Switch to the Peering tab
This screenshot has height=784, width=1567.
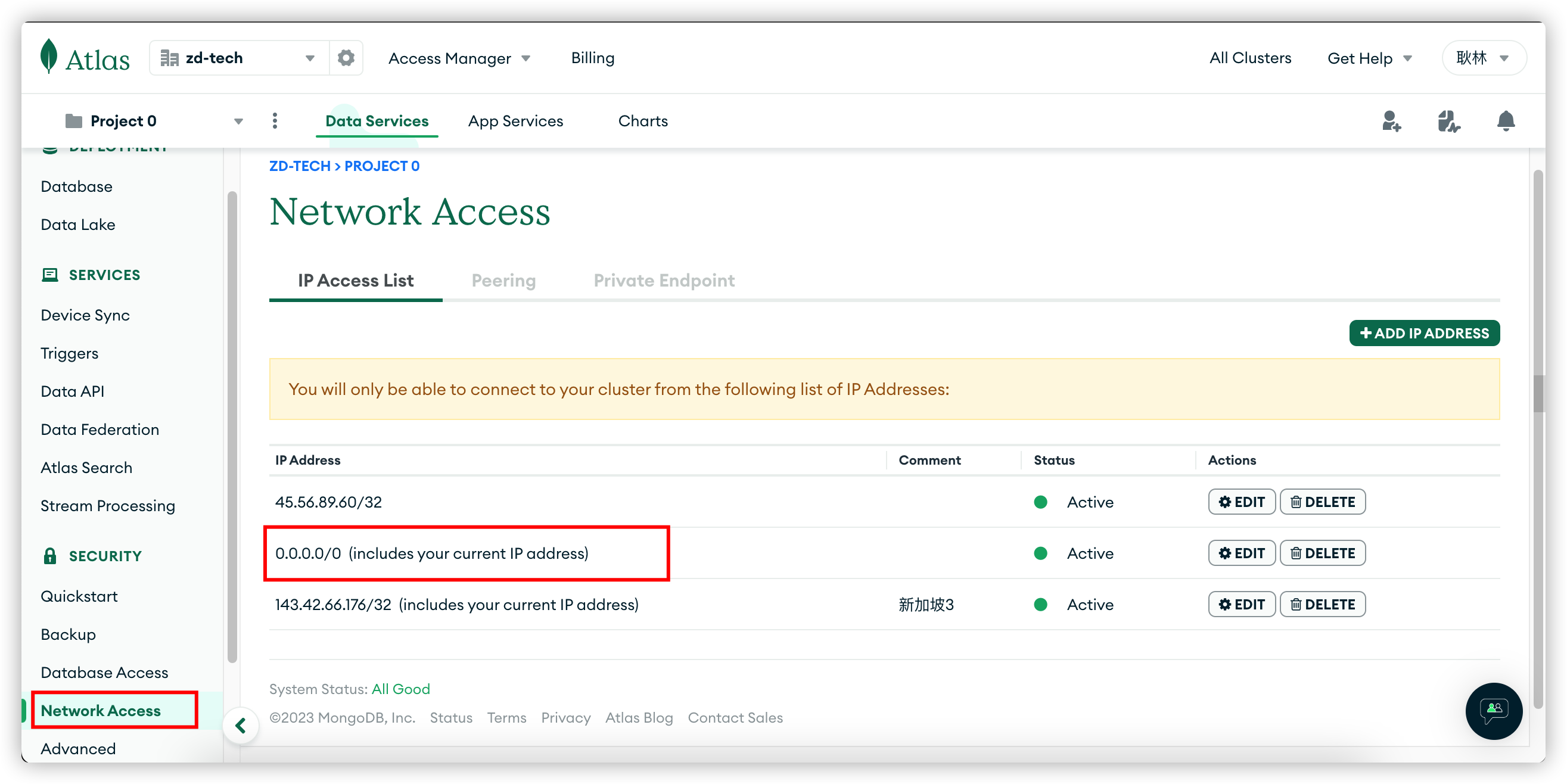503,281
